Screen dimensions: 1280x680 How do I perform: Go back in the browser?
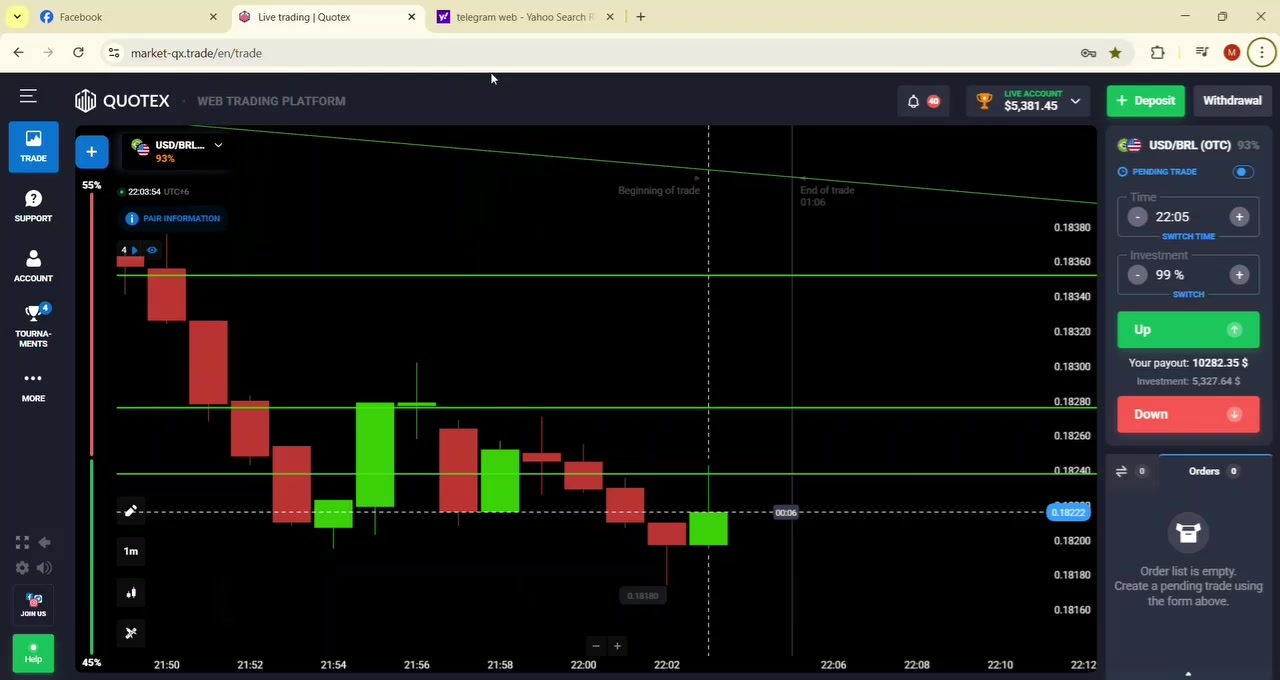tap(19, 53)
